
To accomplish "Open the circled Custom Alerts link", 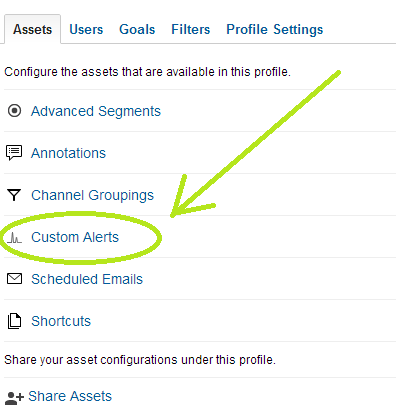I will coord(75,237).
